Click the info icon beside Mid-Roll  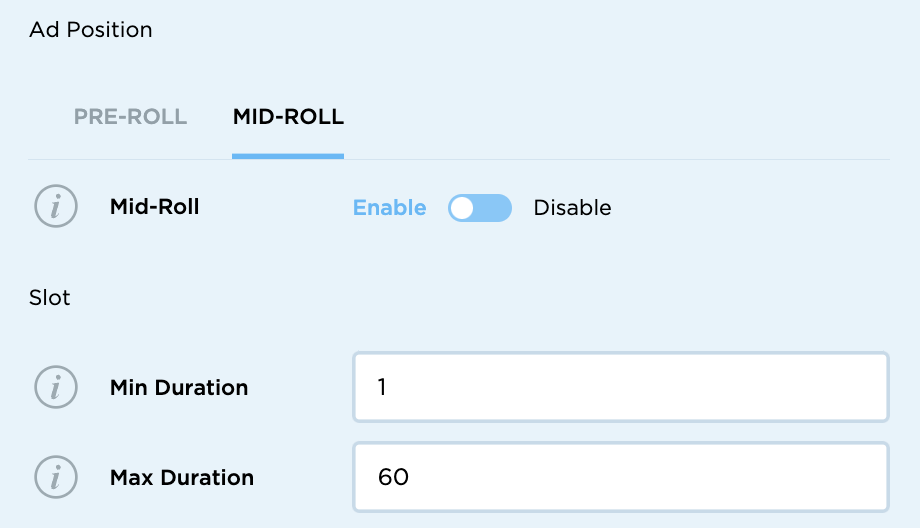point(56,207)
